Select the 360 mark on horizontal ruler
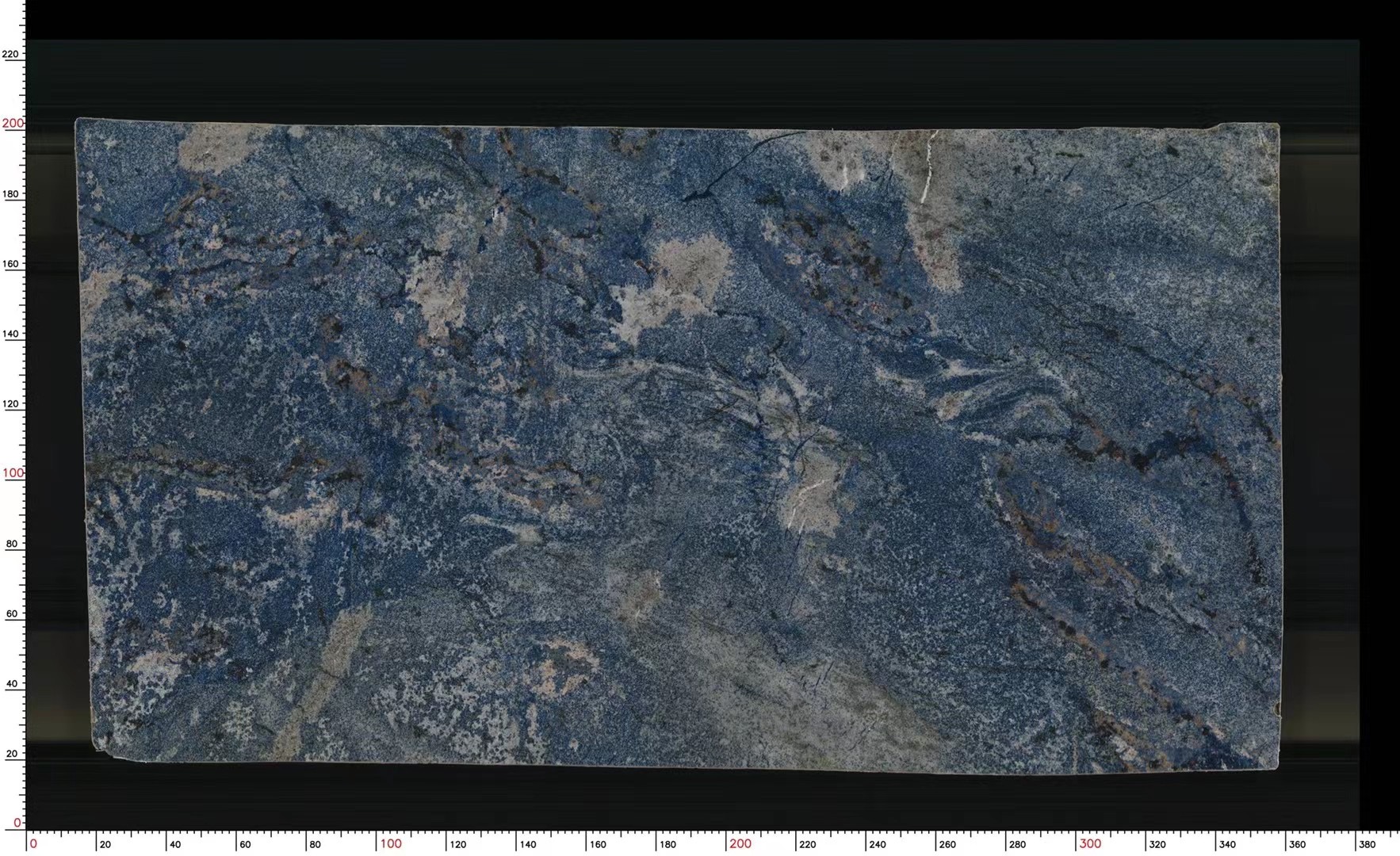Viewport: 1400px width, 856px height. pyautogui.click(x=1297, y=845)
